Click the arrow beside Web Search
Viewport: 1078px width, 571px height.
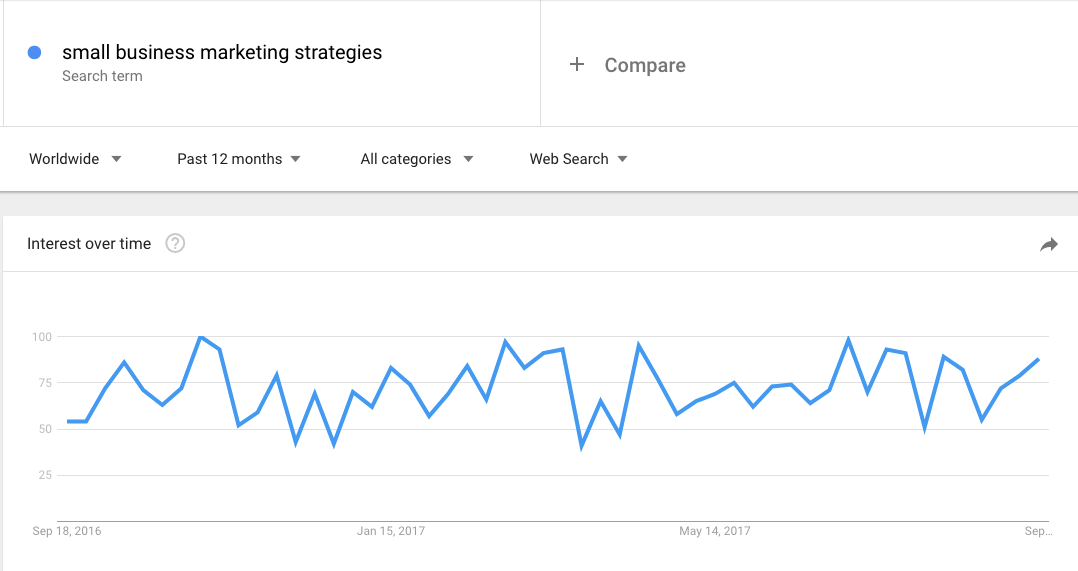click(622, 159)
